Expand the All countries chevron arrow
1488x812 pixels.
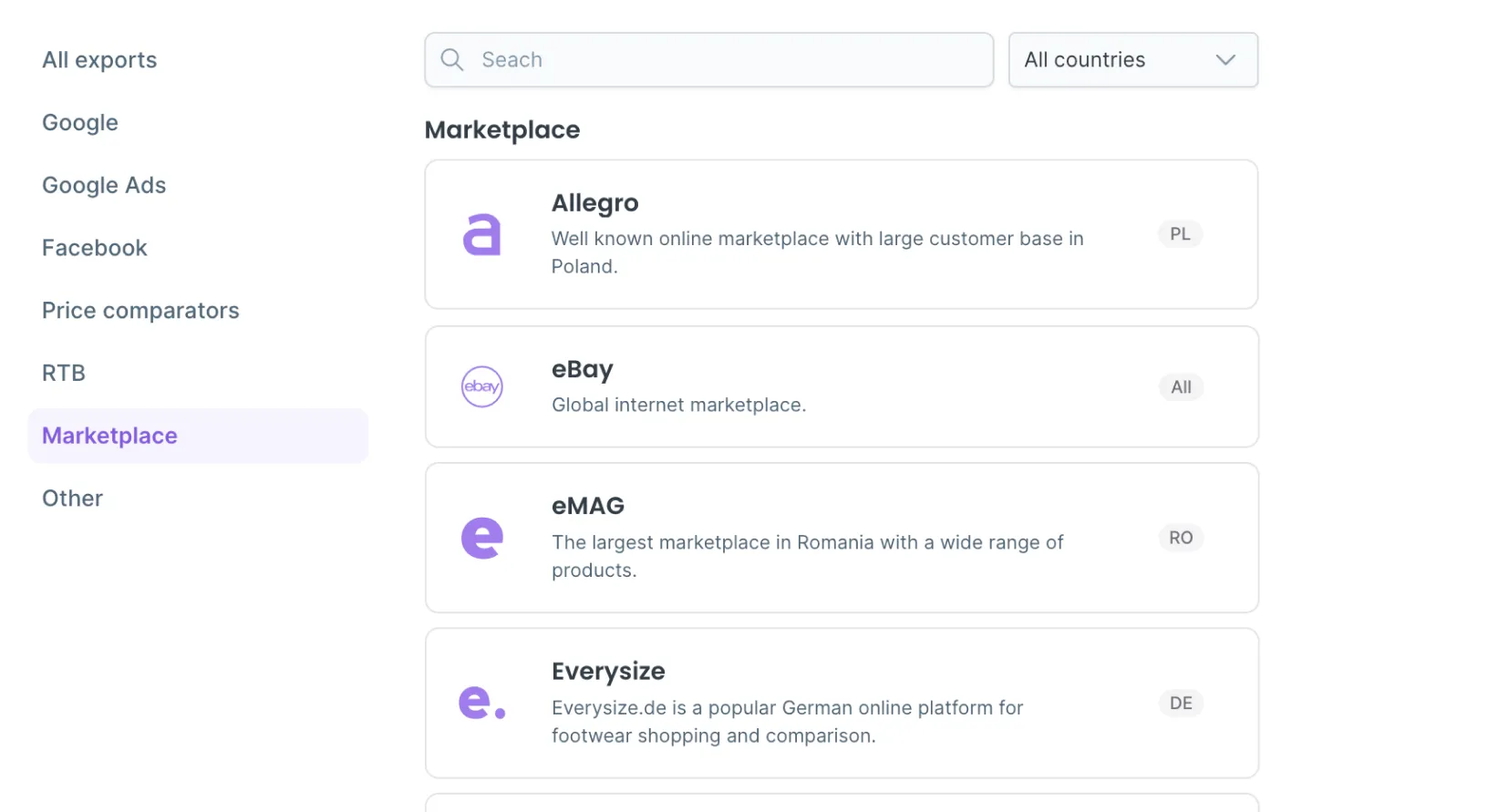(1225, 60)
